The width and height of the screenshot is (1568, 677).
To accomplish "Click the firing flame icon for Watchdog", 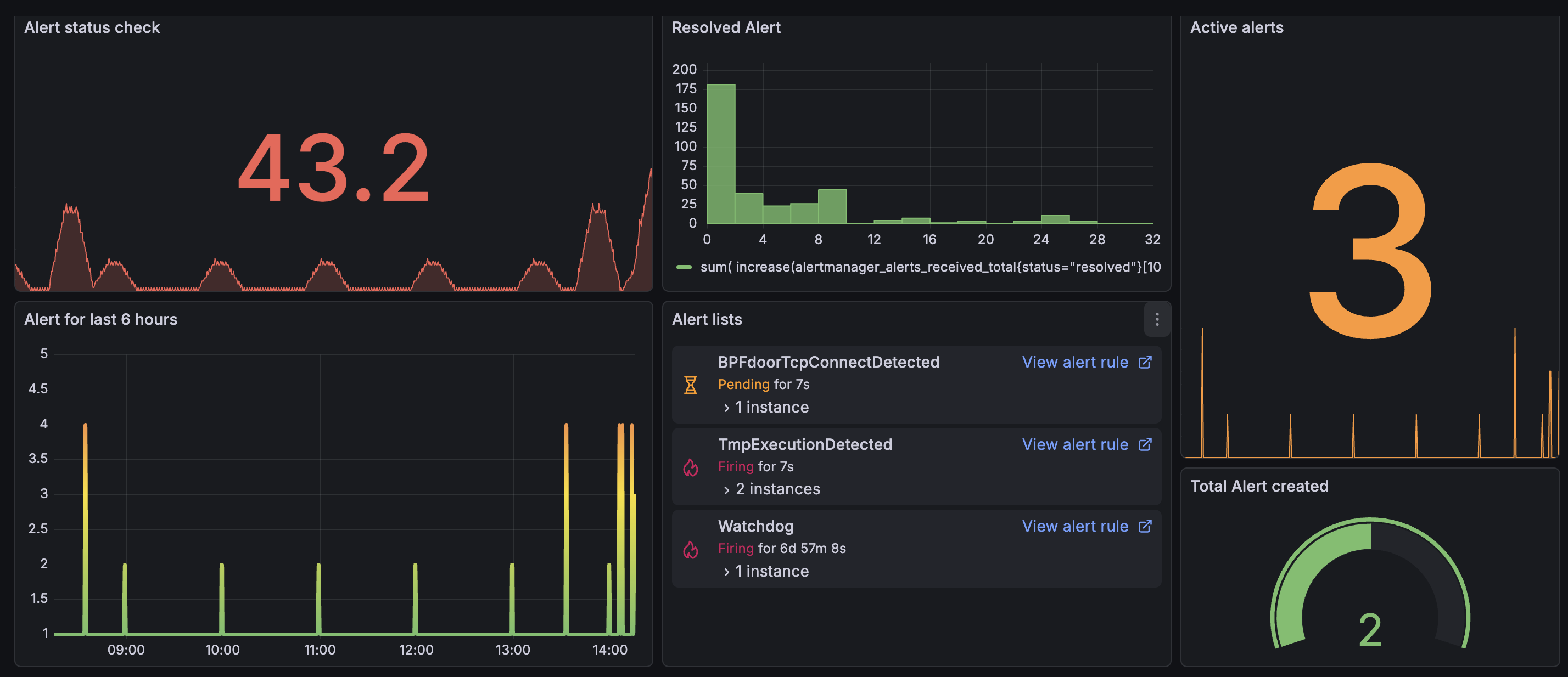I will pos(690,549).
